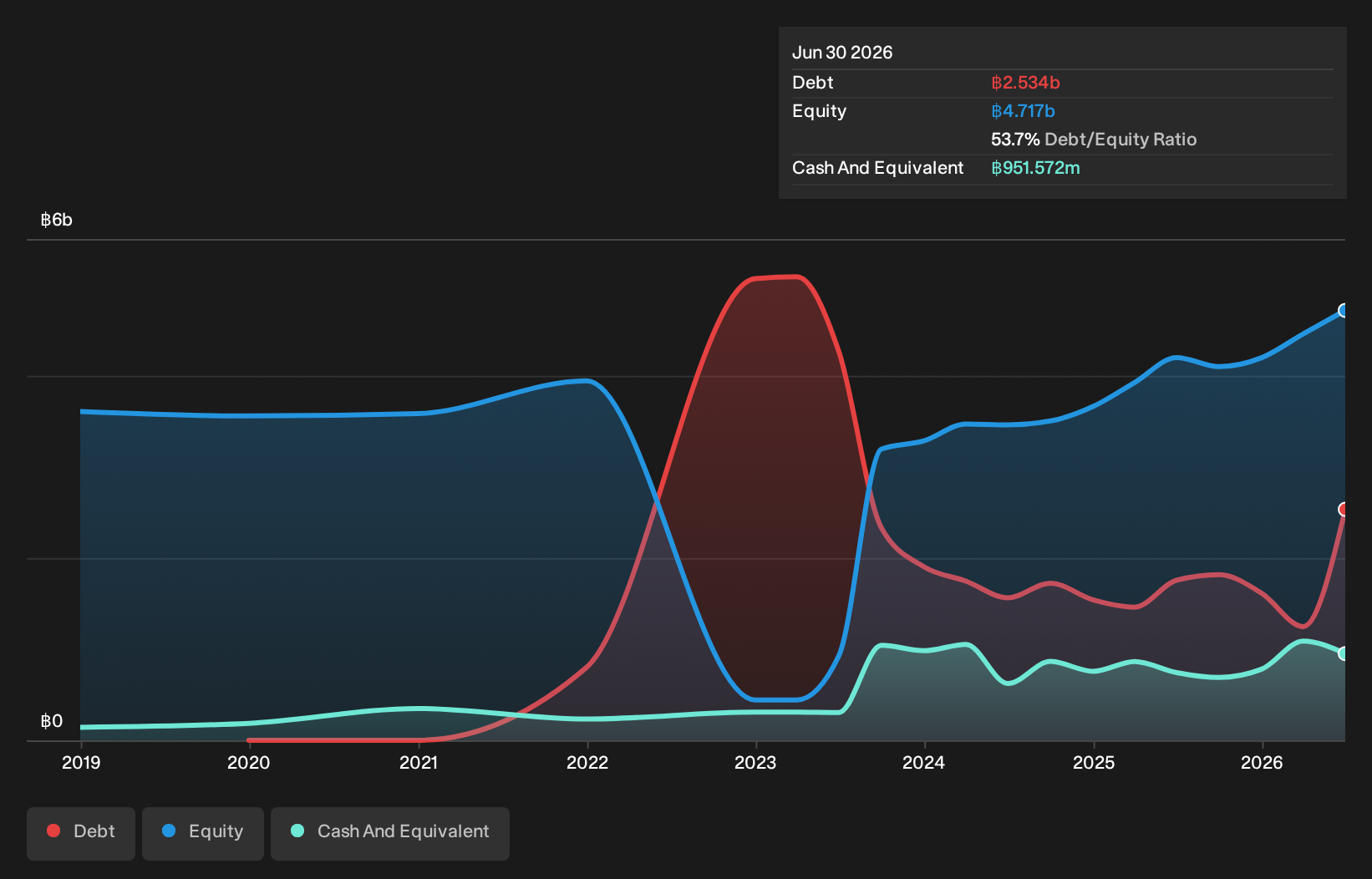Toggle Cash And Equivalent legend button

point(390,833)
